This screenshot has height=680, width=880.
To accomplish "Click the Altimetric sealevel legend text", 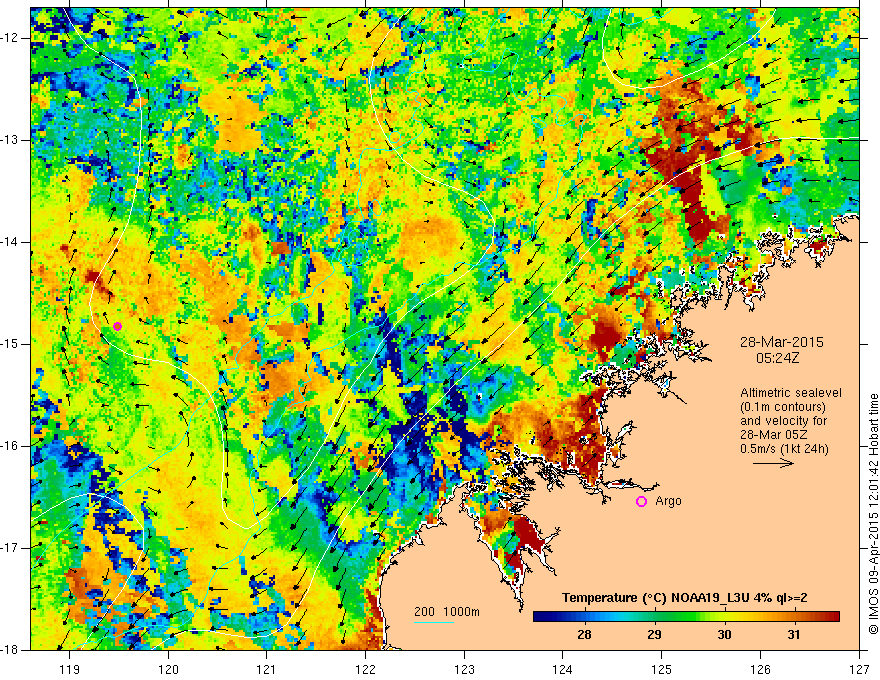I will [791, 393].
